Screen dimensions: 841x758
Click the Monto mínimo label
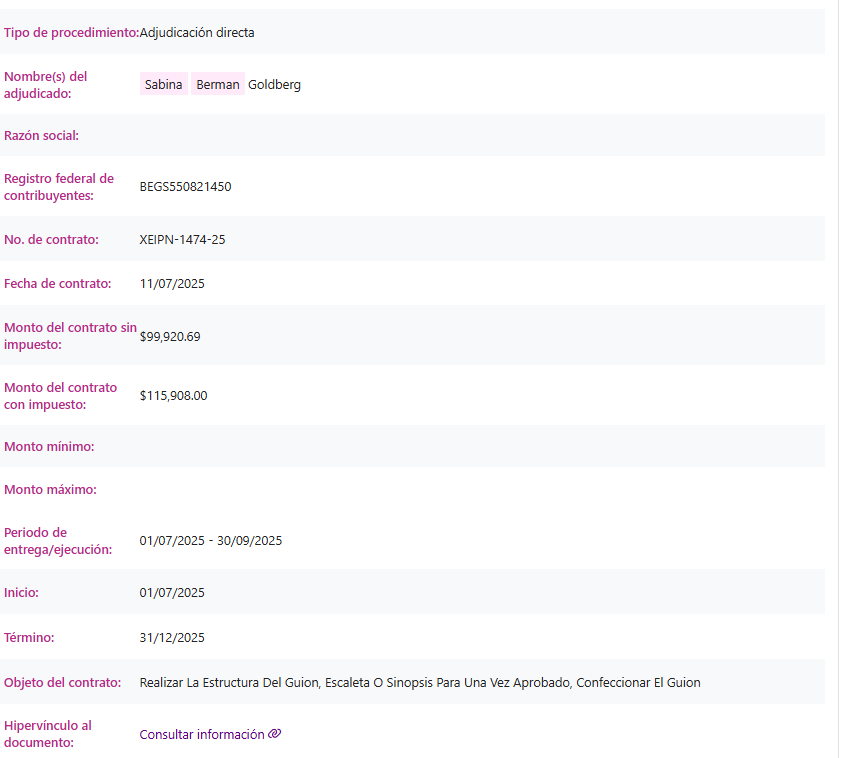pyautogui.click(x=49, y=446)
